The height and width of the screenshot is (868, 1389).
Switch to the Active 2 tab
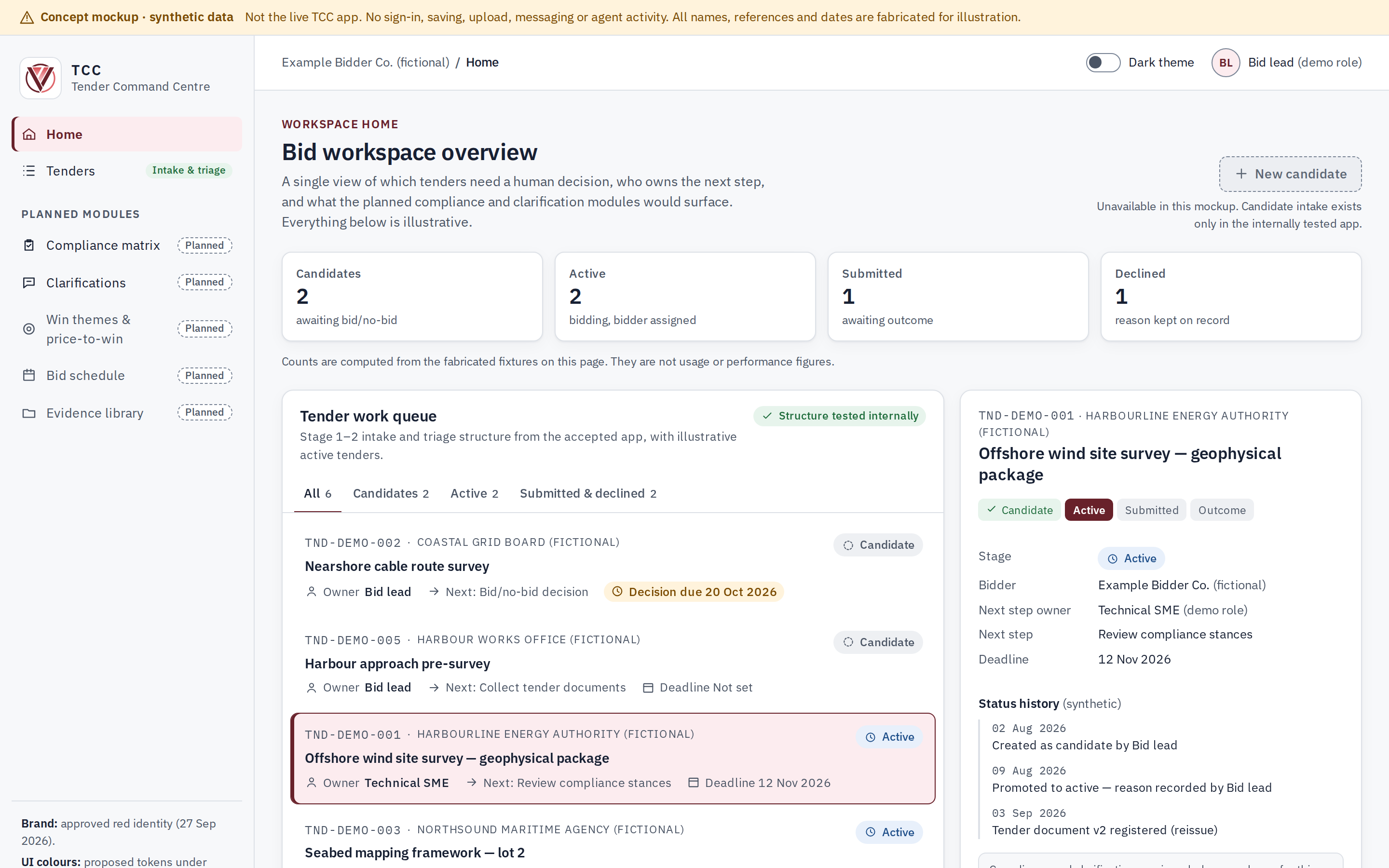pos(474,494)
